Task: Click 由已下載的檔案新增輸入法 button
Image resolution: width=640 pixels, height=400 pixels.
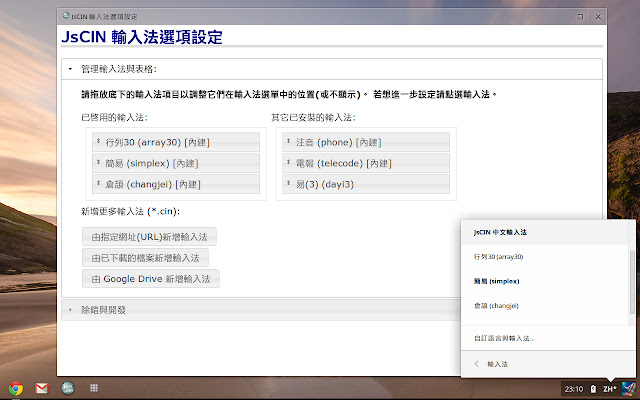Action: (145, 258)
